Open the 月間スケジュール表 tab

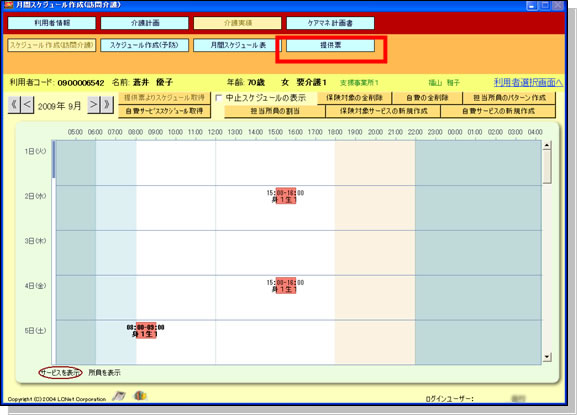click(x=237, y=45)
